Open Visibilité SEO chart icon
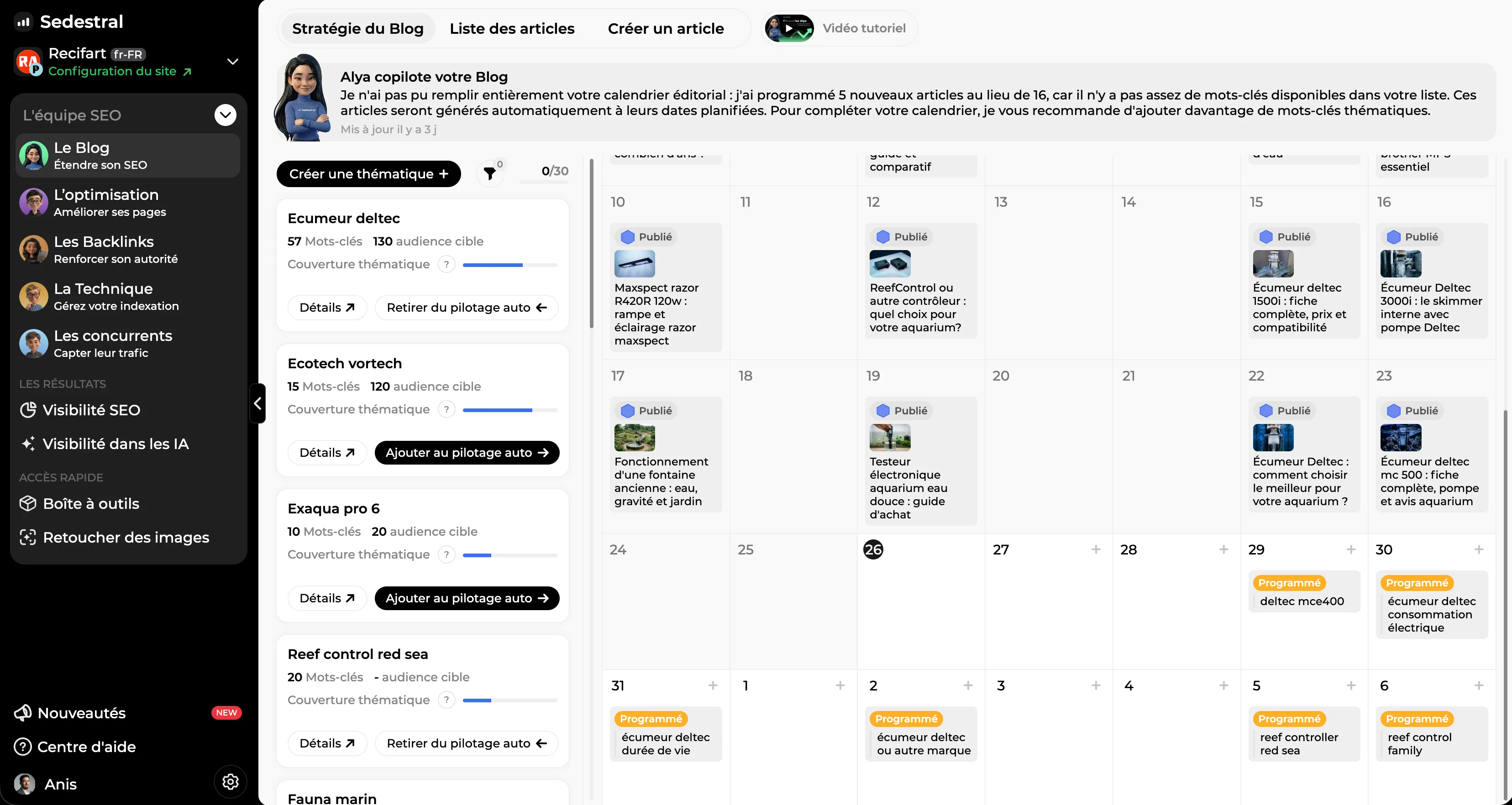This screenshot has width=1512, height=805. point(27,410)
